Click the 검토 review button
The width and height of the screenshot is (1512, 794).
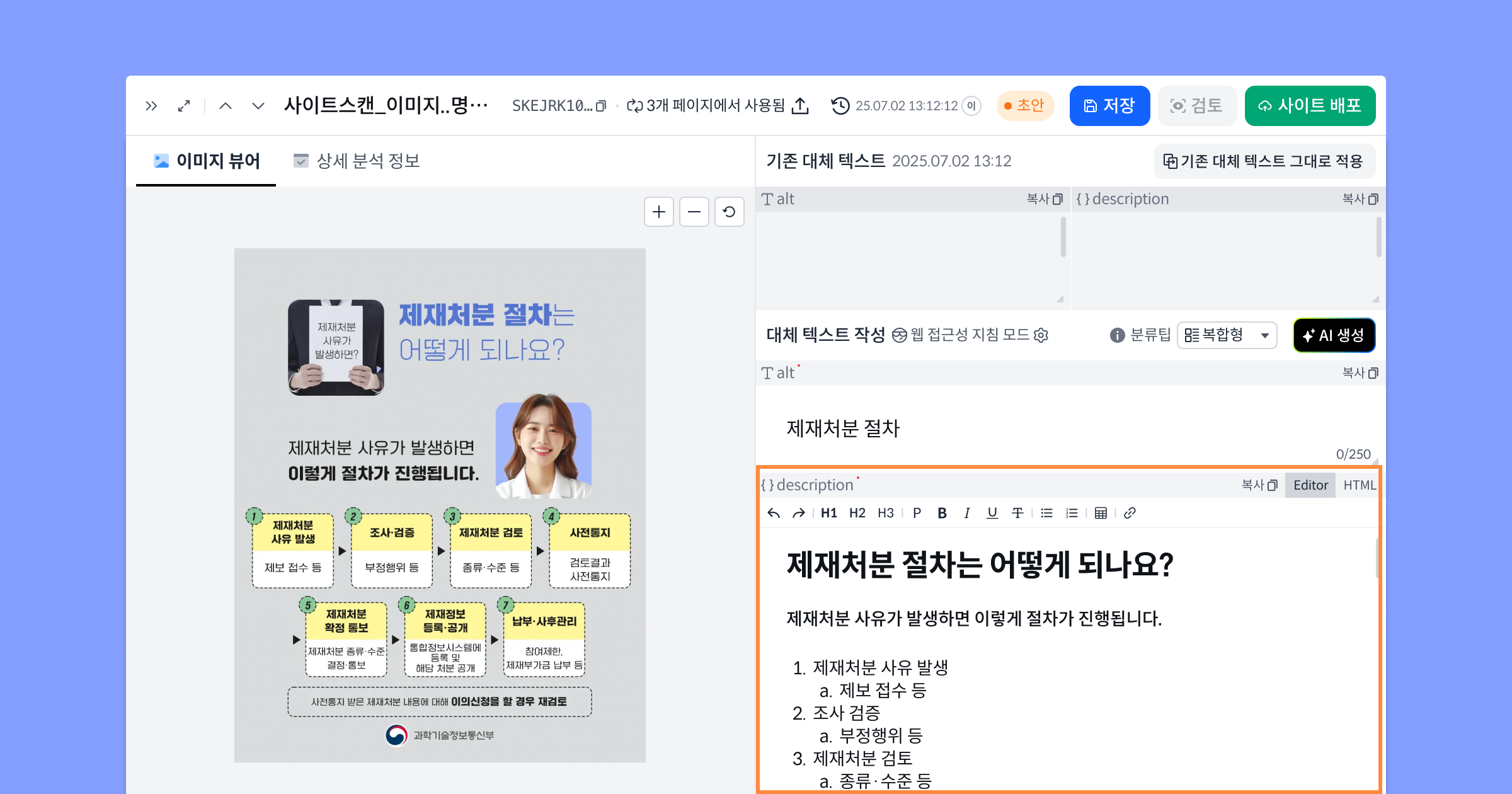(1197, 106)
